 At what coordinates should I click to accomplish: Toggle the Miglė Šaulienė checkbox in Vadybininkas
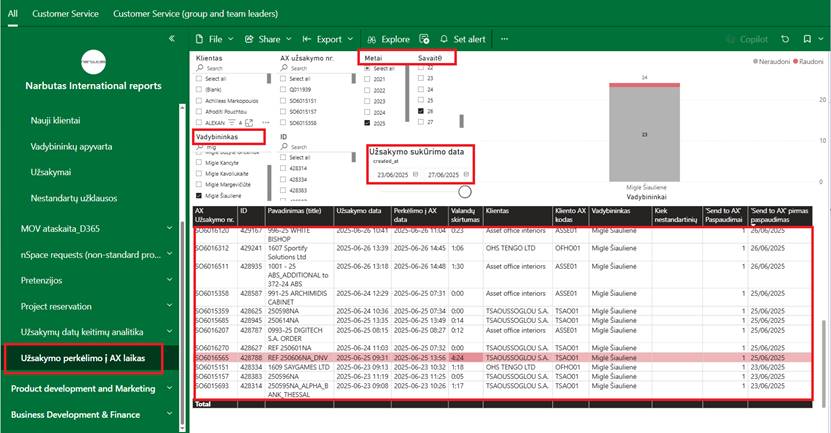pyautogui.click(x=198, y=195)
